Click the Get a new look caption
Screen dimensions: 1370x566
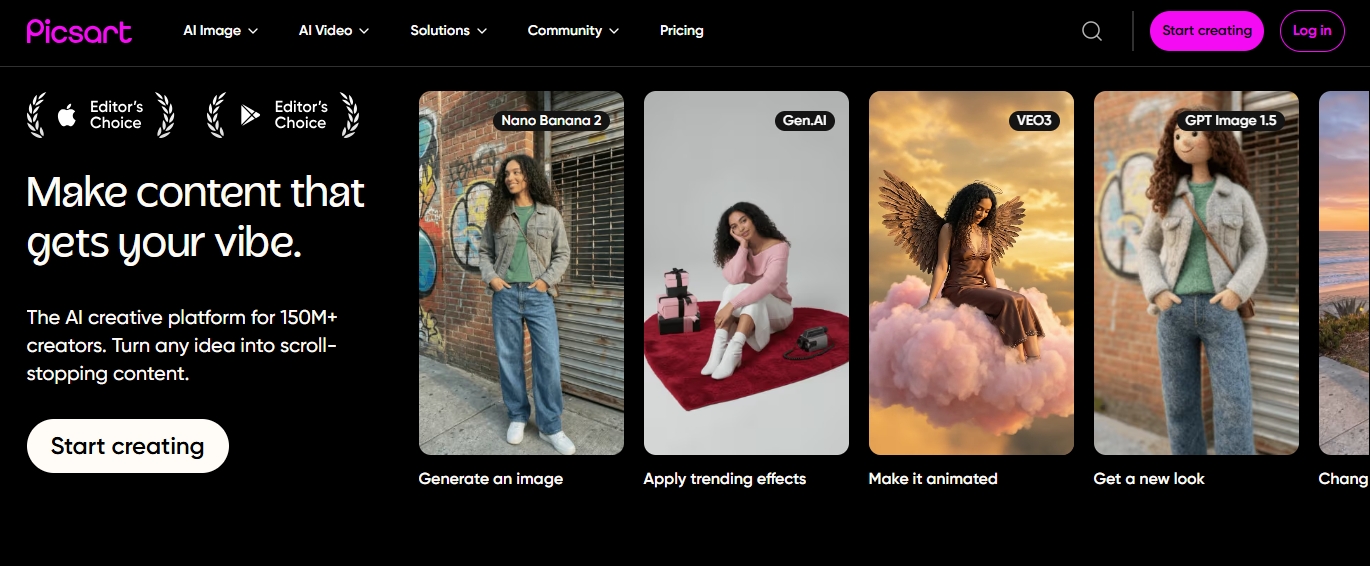tap(1149, 479)
